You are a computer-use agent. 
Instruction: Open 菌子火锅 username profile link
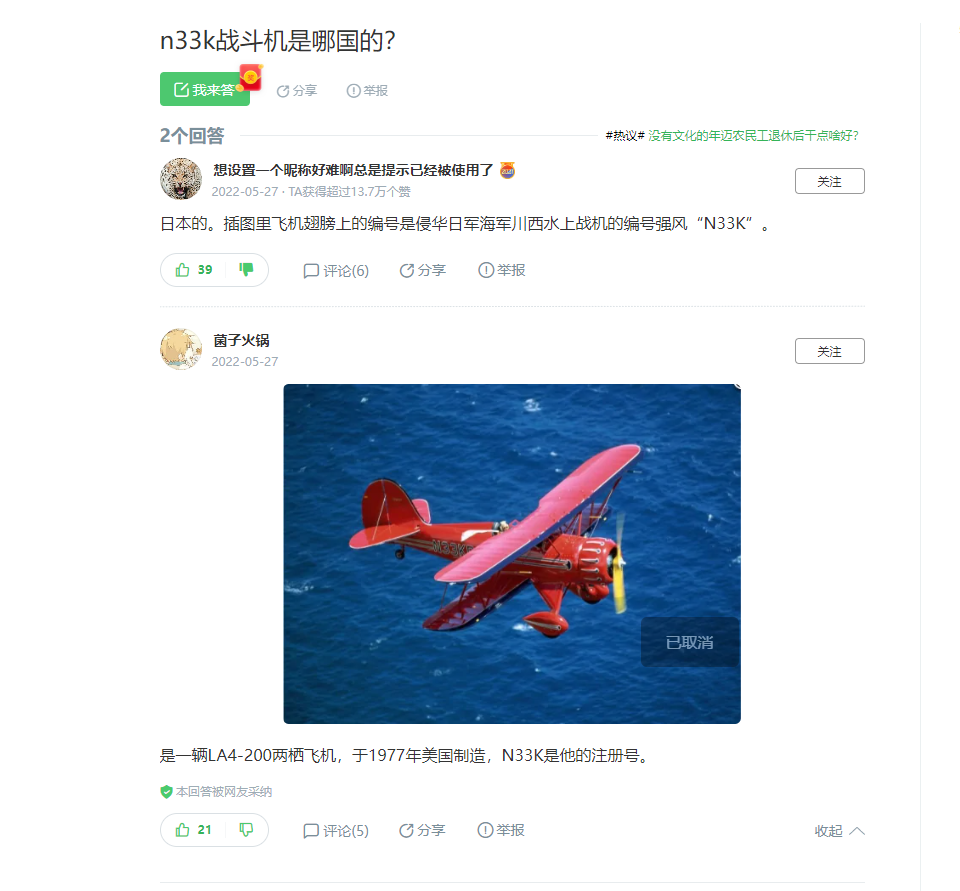[241, 340]
